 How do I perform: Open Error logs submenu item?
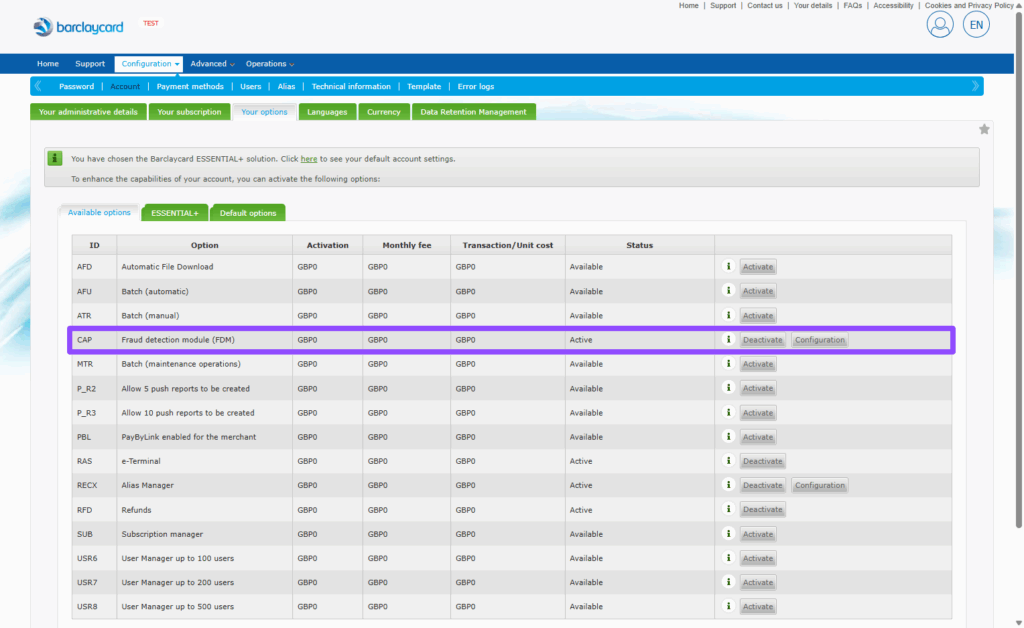(x=475, y=86)
